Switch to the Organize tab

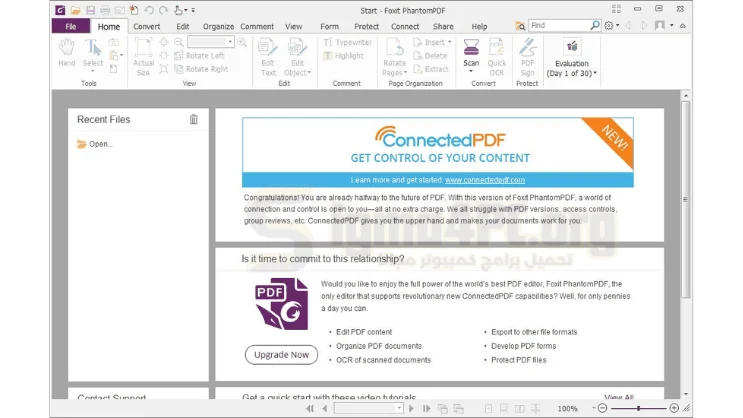pos(218,27)
